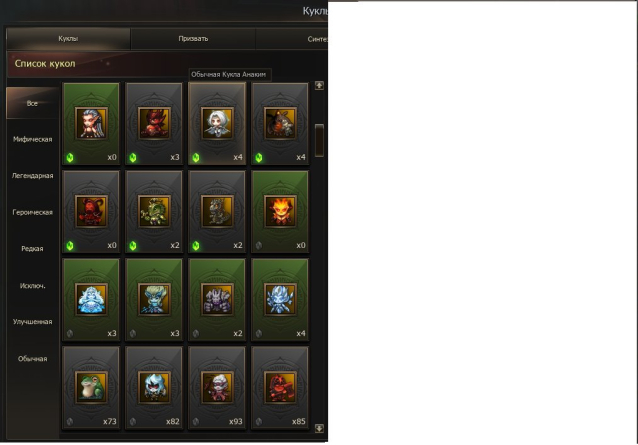Click the ice crystal doll with x4

pyautogui.click(x=280, y=300)
